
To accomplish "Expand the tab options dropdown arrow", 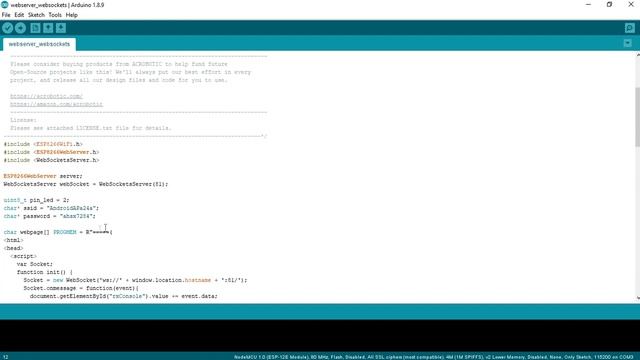I will [628, 43].
